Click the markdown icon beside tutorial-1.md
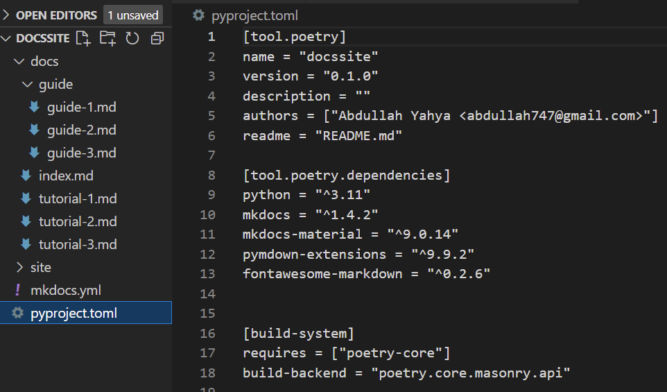The image size is (667, 392). [x=26, y=199]
